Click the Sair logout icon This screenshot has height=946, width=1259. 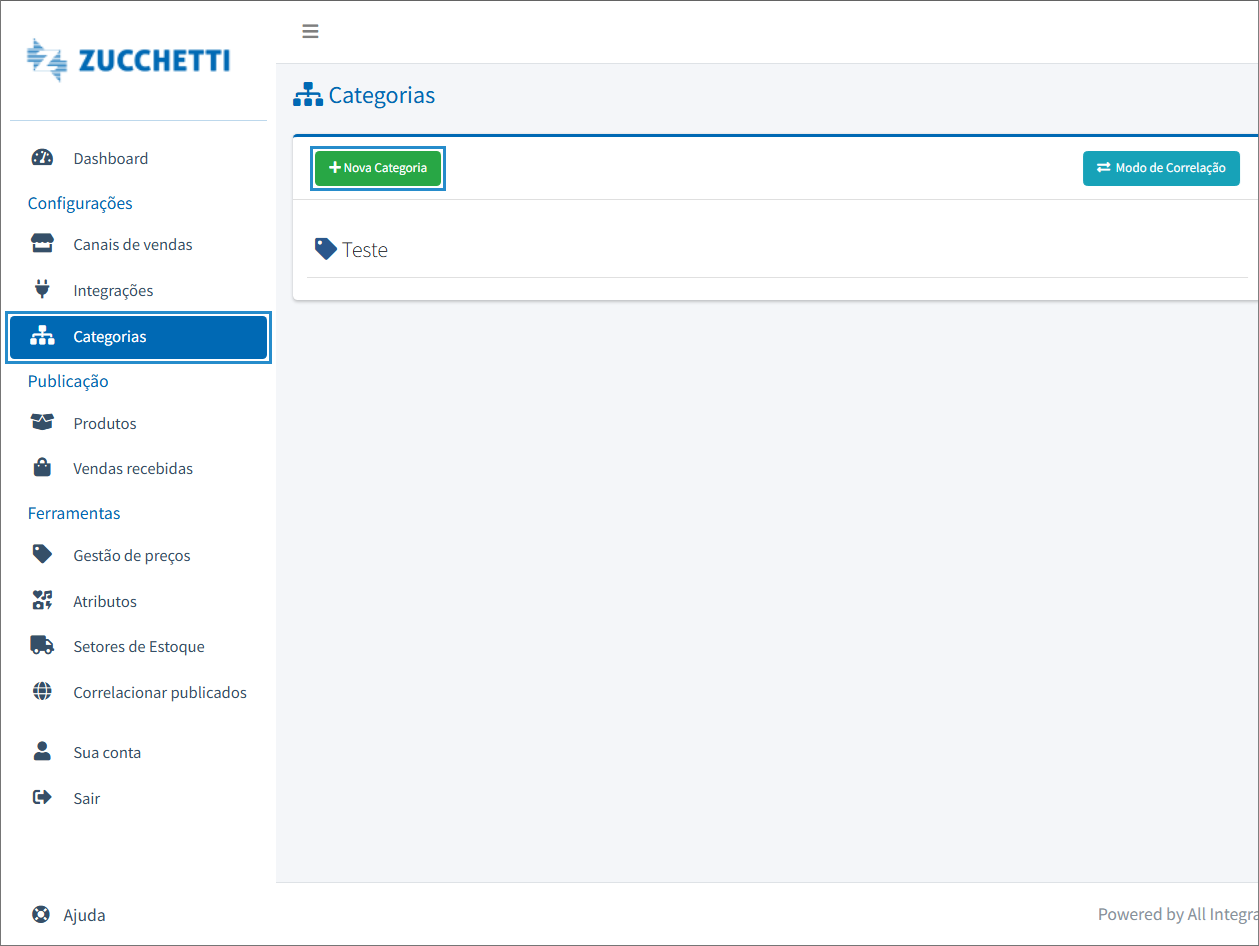click(x=42, y=798)
